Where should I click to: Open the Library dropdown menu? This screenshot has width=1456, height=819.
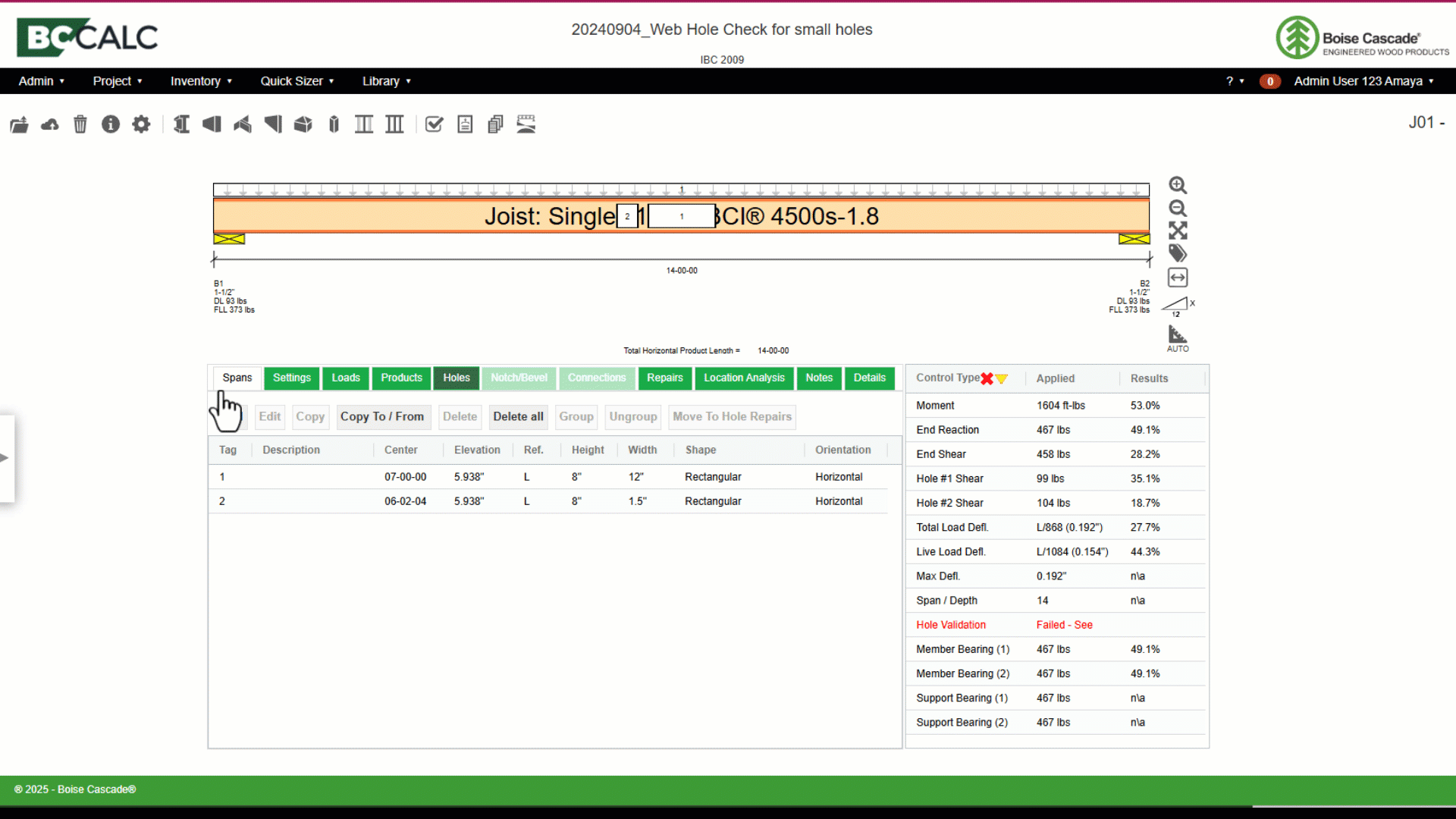[387, 81]
